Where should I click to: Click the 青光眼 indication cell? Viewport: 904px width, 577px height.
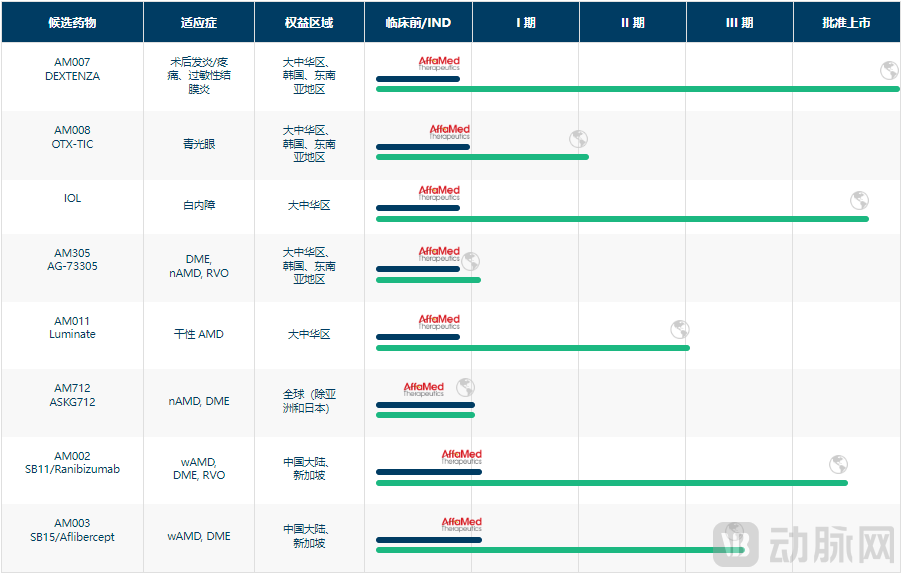click(x=199, y=144)
